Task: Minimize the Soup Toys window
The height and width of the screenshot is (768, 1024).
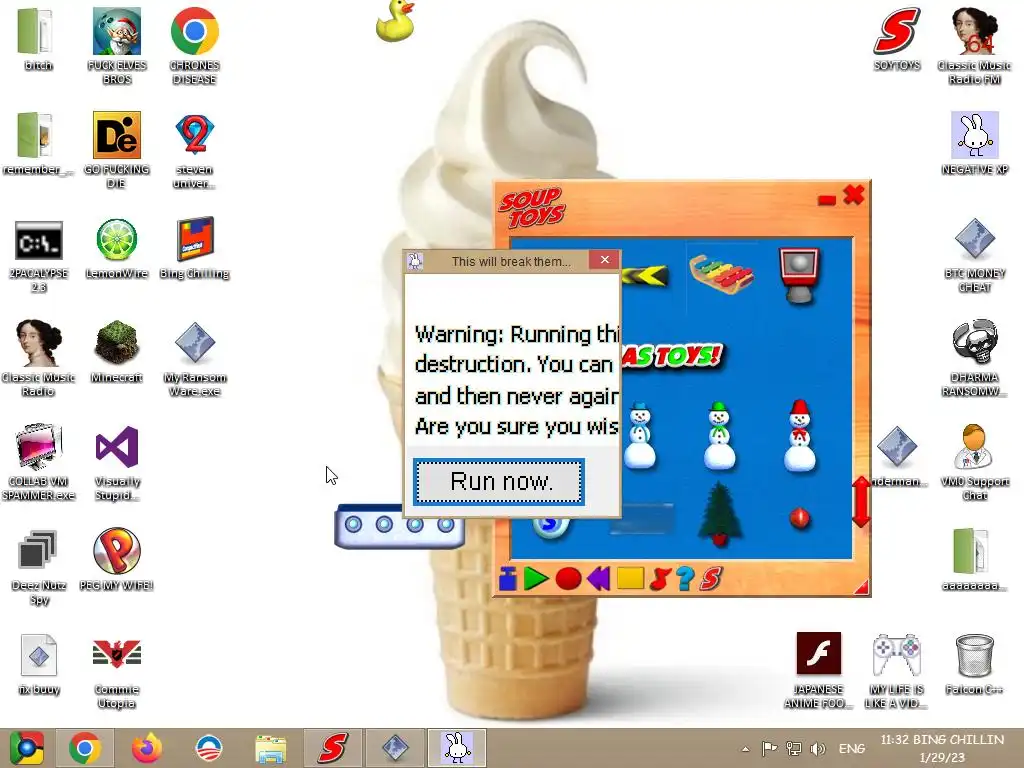Action: (827, 200)
